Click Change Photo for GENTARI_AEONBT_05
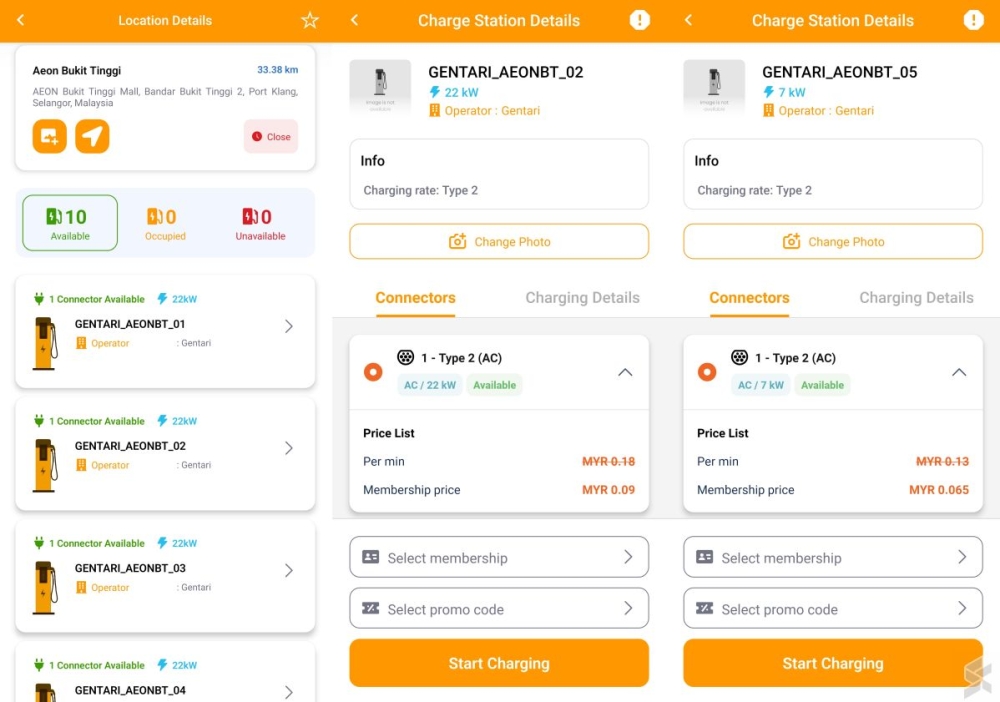The image size is (1000, 702). [x=833, y=242]
